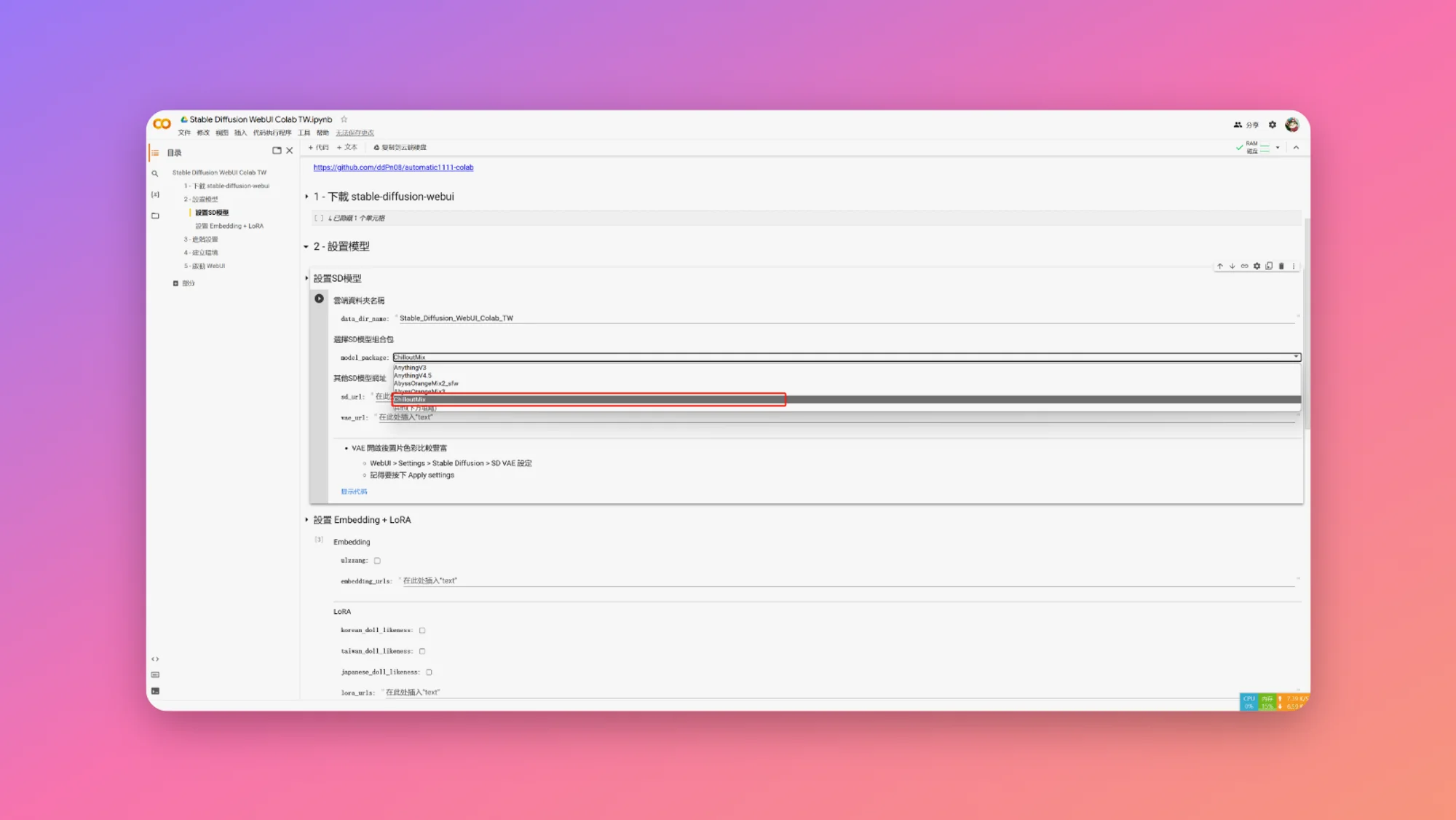Enable the korean_doll_likeness checkbox

pos(422,631)
